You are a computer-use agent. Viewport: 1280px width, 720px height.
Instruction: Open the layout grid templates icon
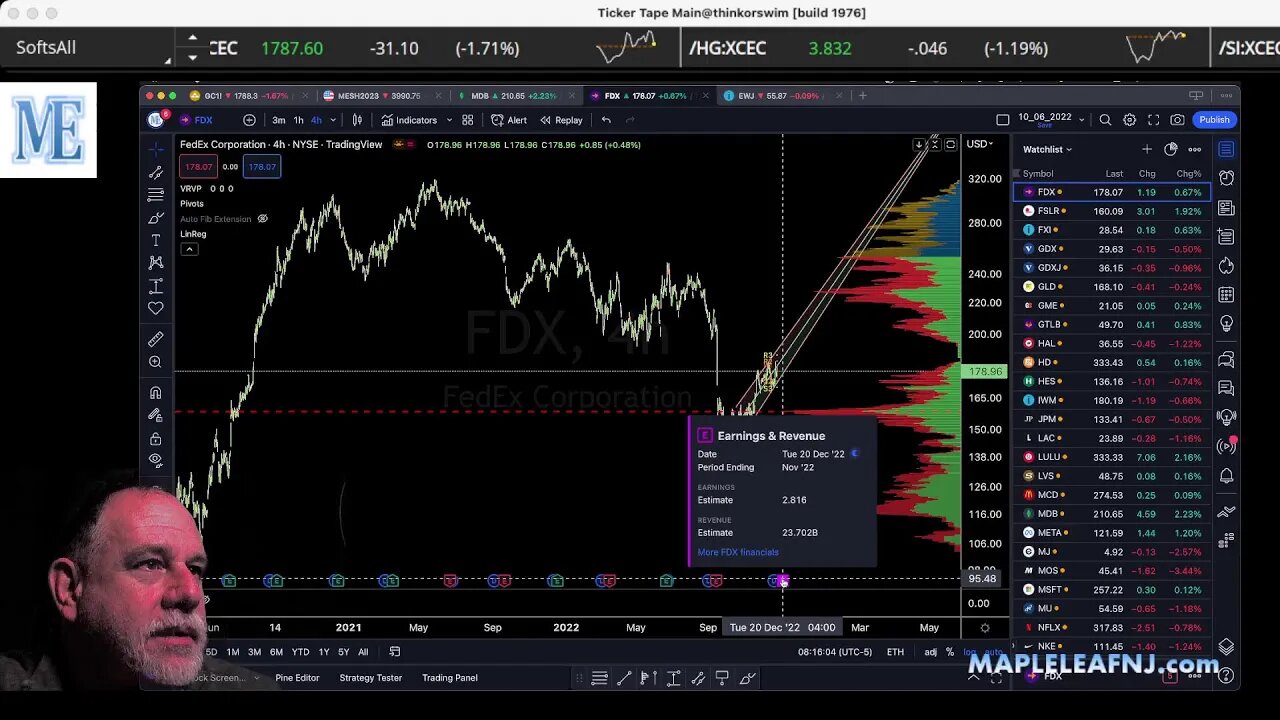point(467,120)
